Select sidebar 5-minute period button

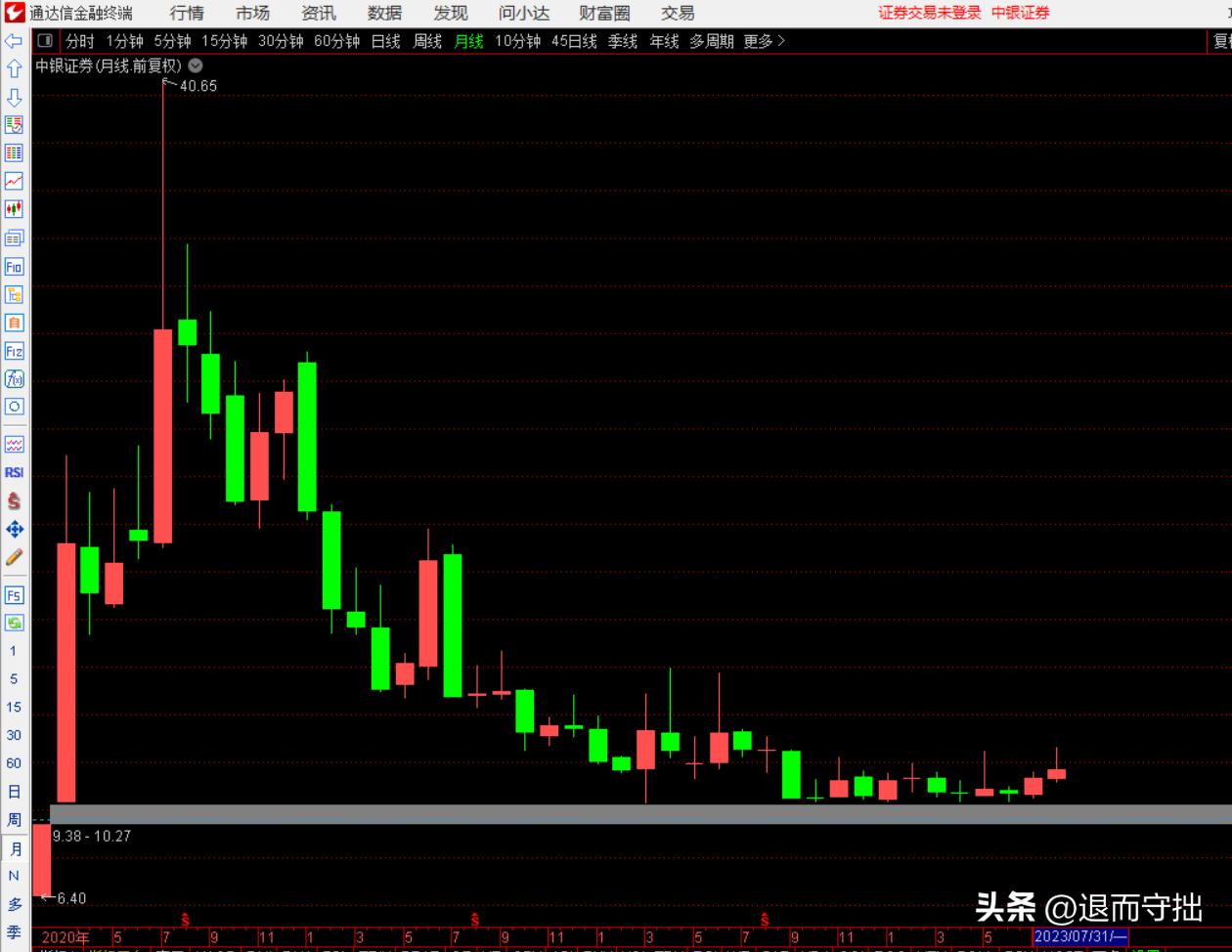[14, 678]
